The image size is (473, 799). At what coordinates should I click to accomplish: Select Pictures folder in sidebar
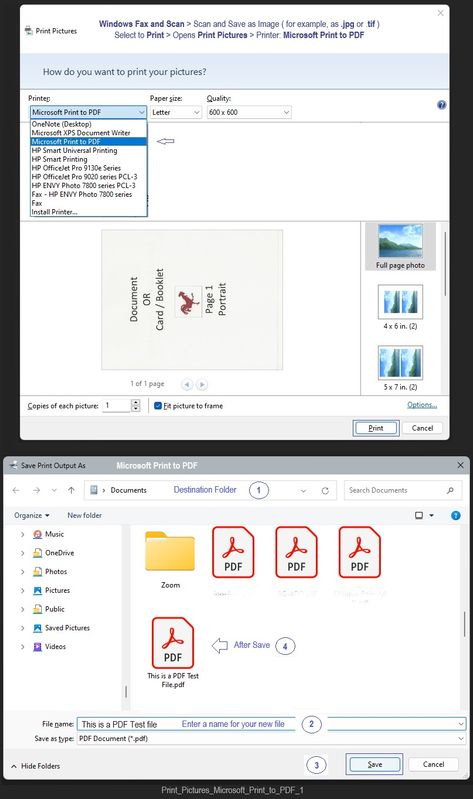51,590
